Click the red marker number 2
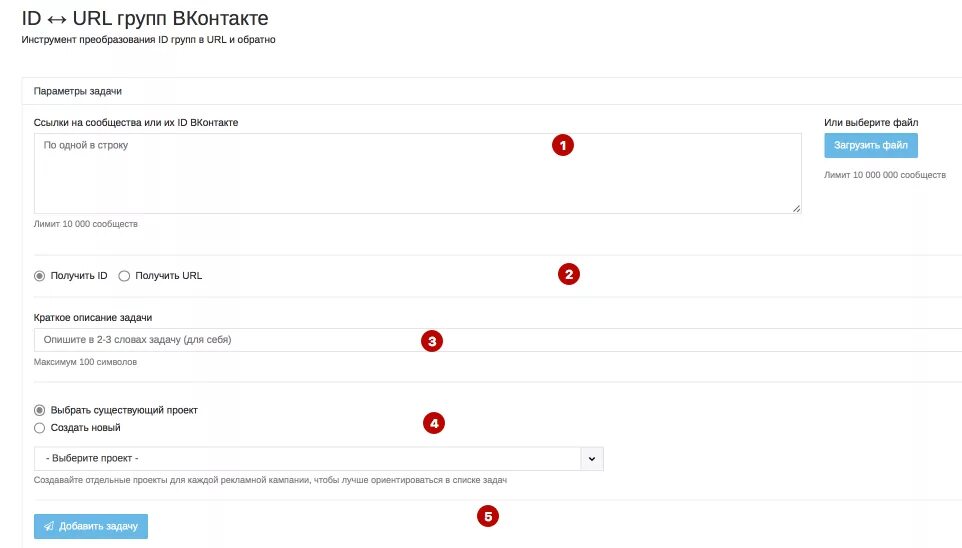962x548 pixels. (x=569, y=274)
